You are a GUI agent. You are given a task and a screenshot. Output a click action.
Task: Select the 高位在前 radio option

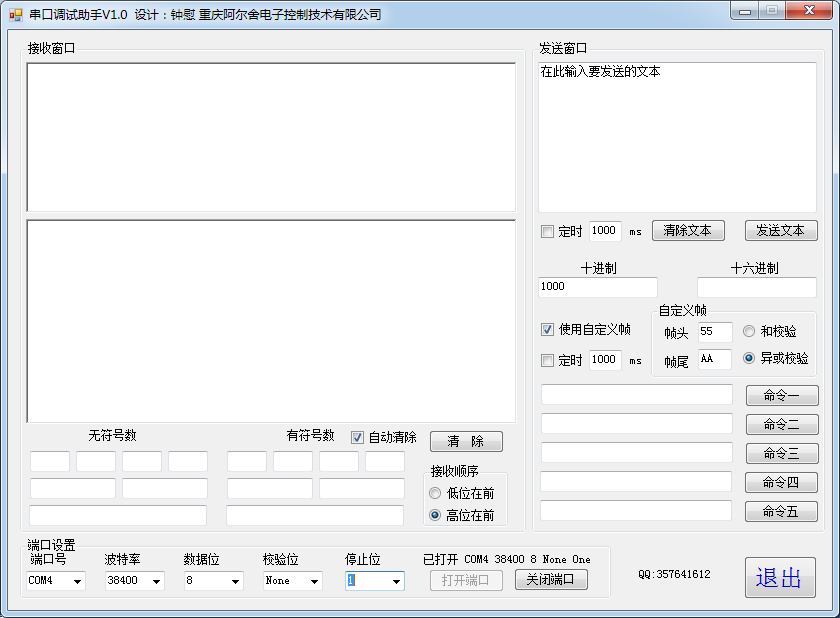click(x=435, y=515)
